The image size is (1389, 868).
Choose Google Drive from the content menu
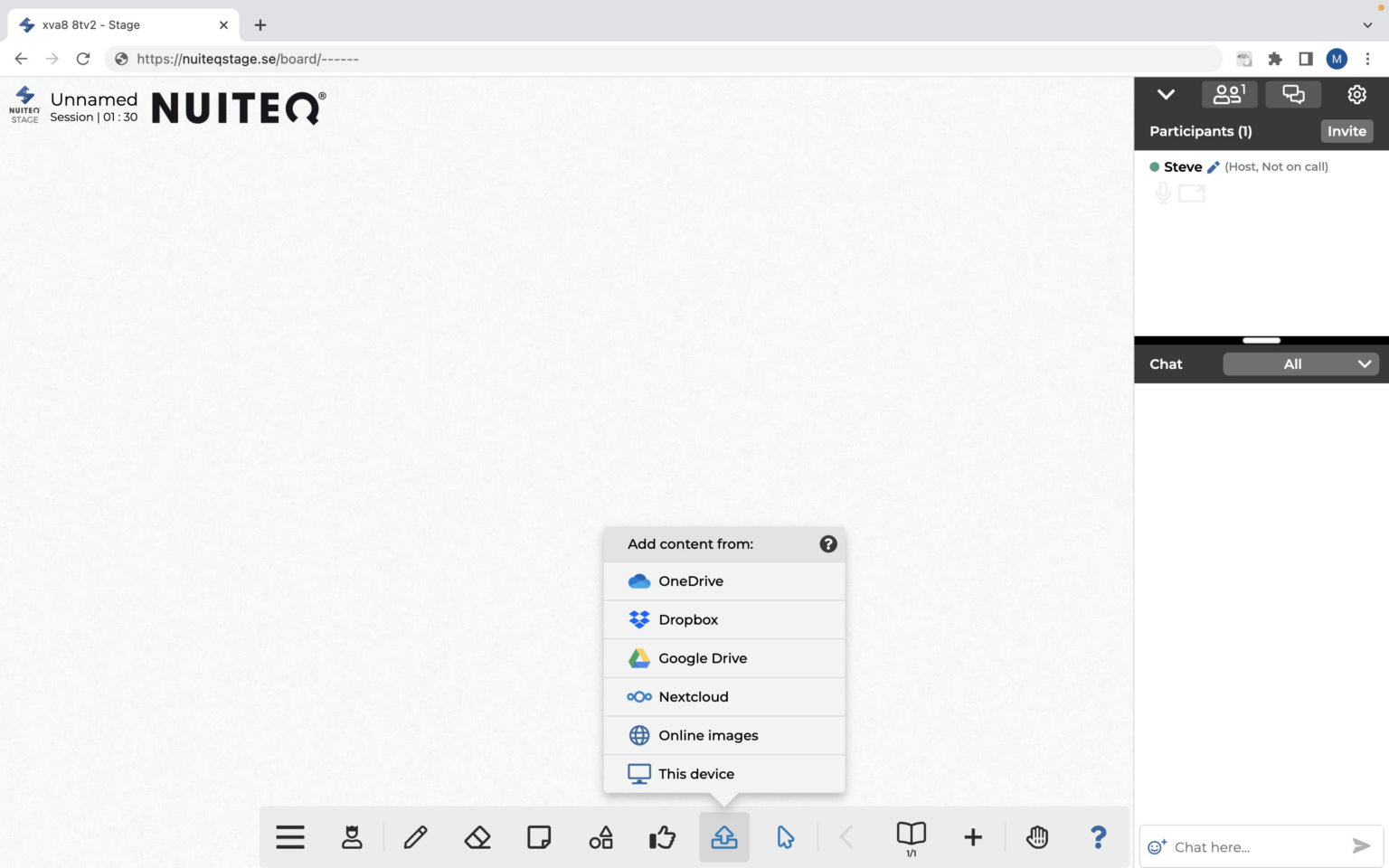[x=703, y=658]
